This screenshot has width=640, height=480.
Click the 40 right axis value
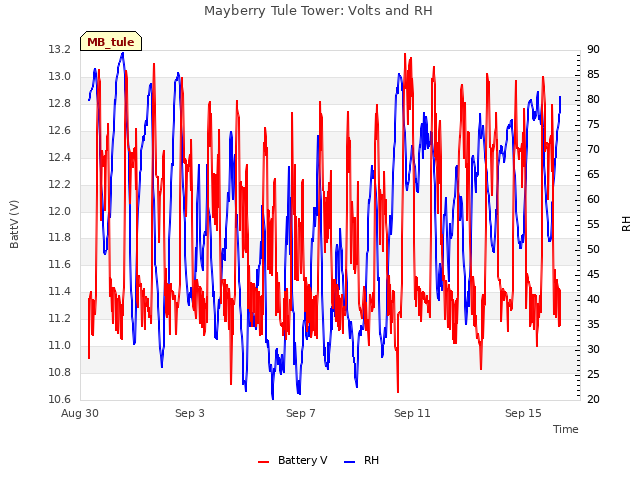tap(593, 299)
